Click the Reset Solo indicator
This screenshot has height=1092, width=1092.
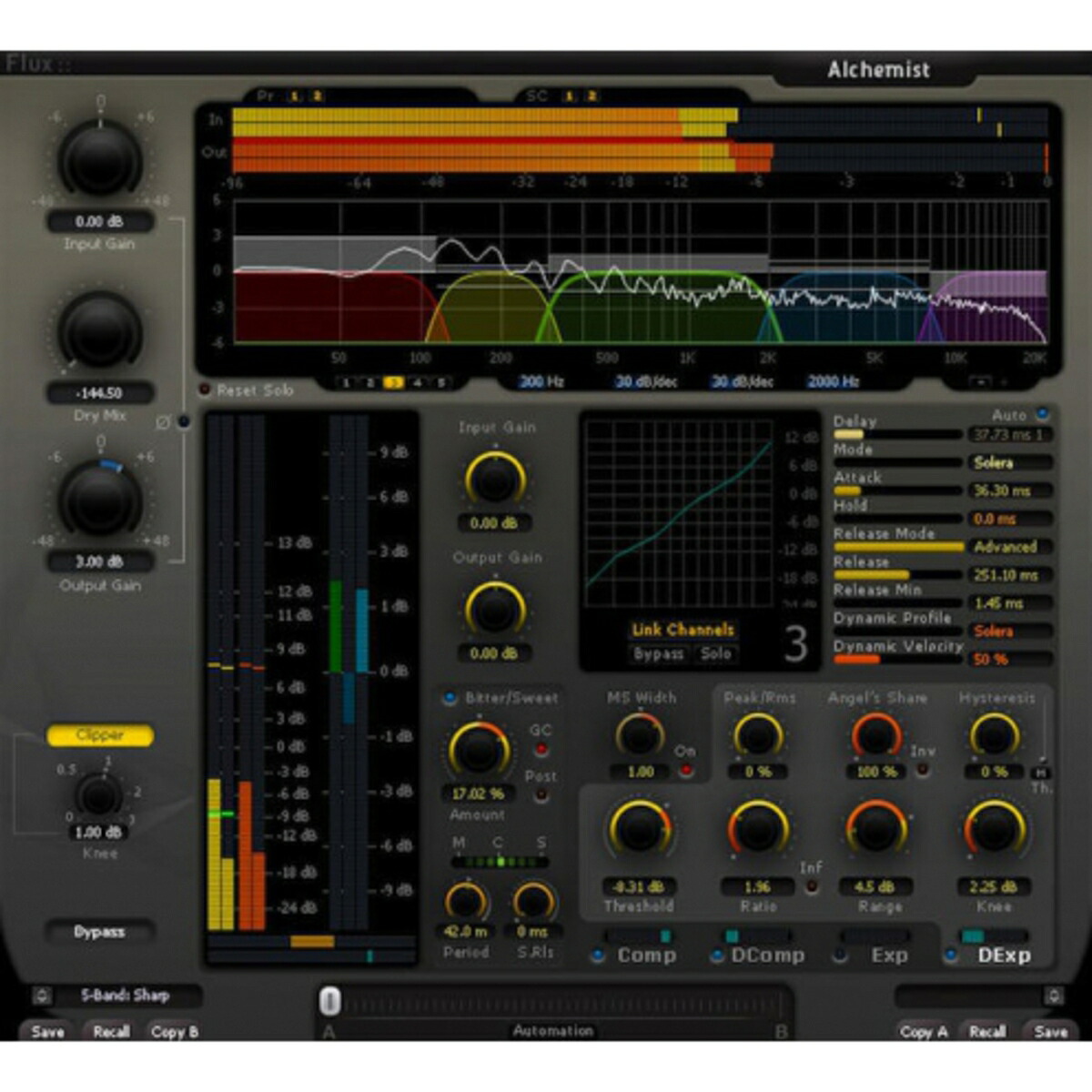[205, 390]
